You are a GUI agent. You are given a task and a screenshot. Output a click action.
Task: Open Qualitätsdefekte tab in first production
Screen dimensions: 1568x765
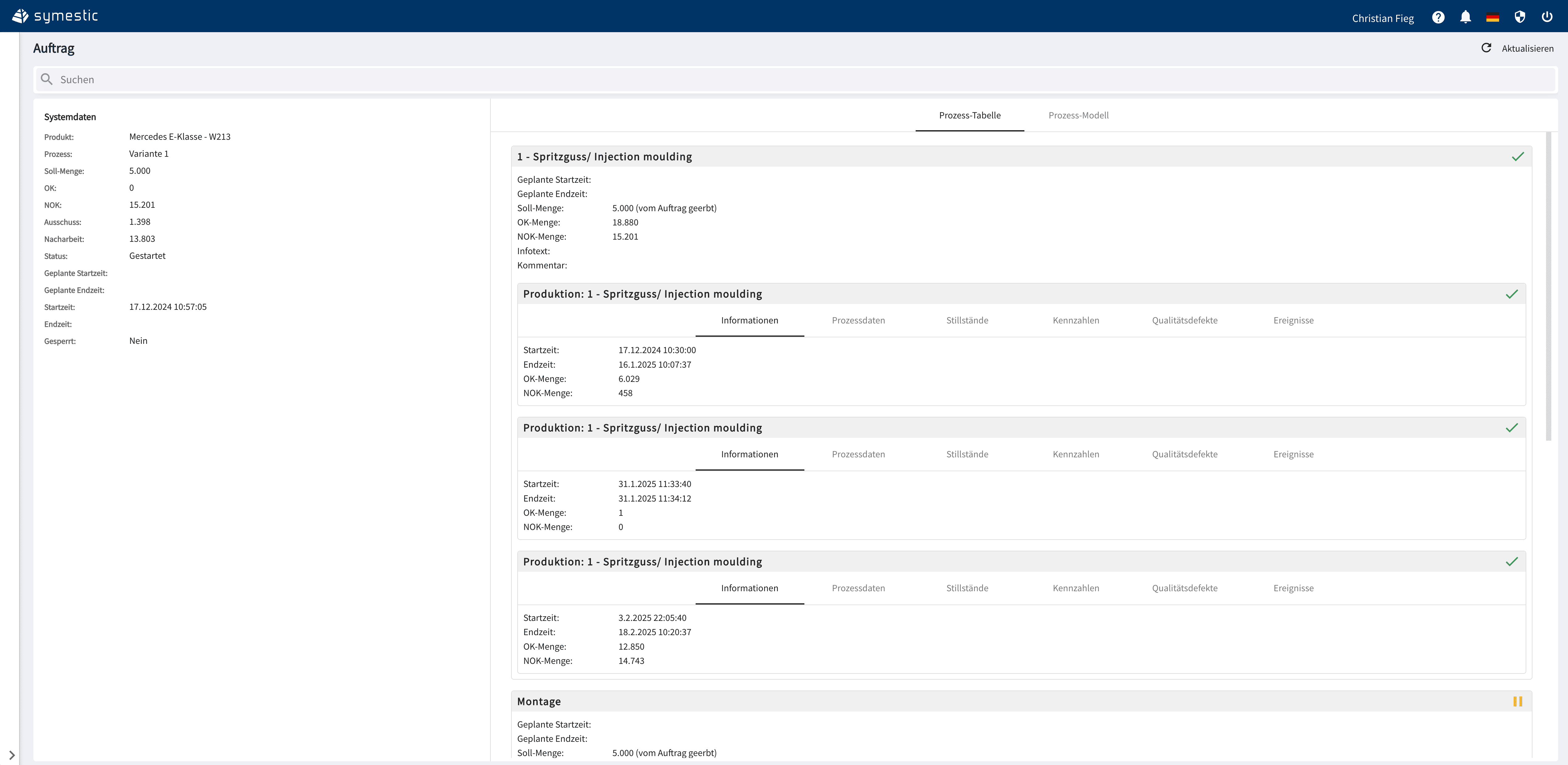click(x=1184, y=320)
